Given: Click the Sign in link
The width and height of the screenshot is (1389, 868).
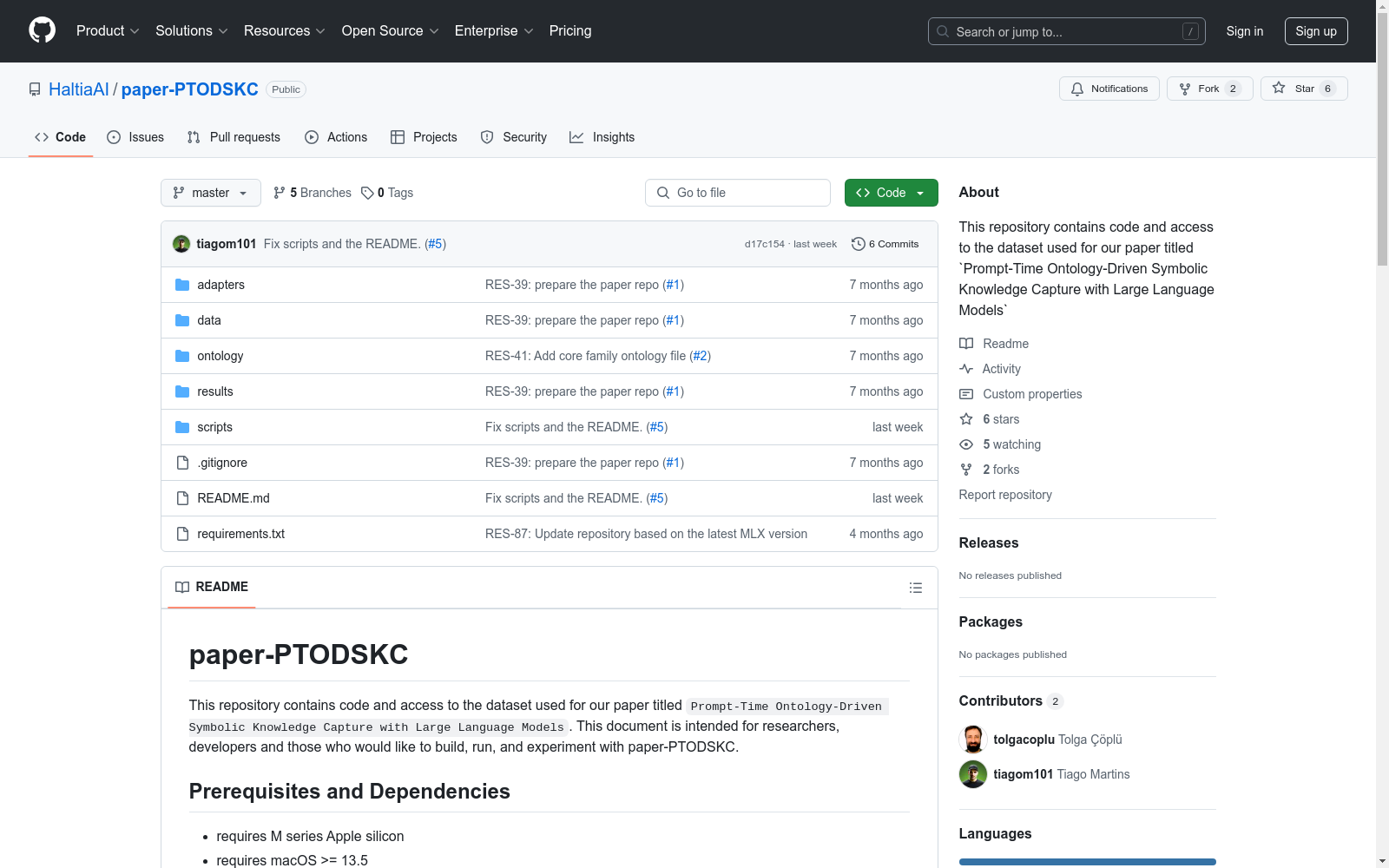Looking at the screenshot, I should click(x=1245, y=31).
